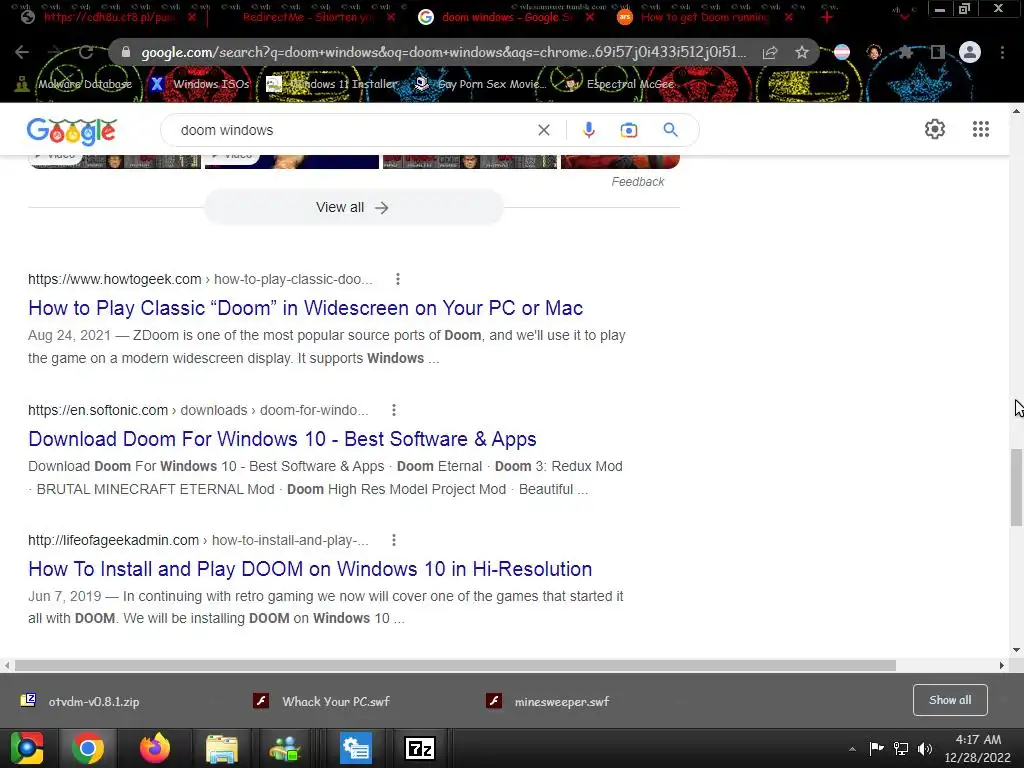
Task: Open options for the howtogeek.com result
Action: (398, 279)
